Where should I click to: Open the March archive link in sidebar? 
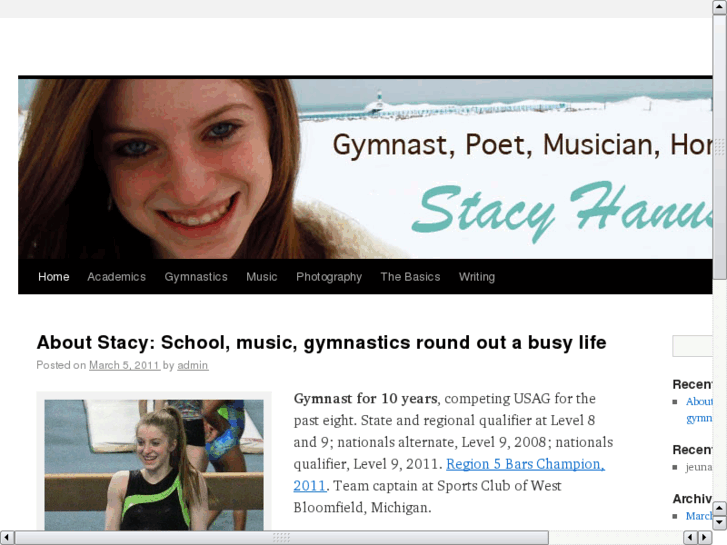click(x=699, y=516)
